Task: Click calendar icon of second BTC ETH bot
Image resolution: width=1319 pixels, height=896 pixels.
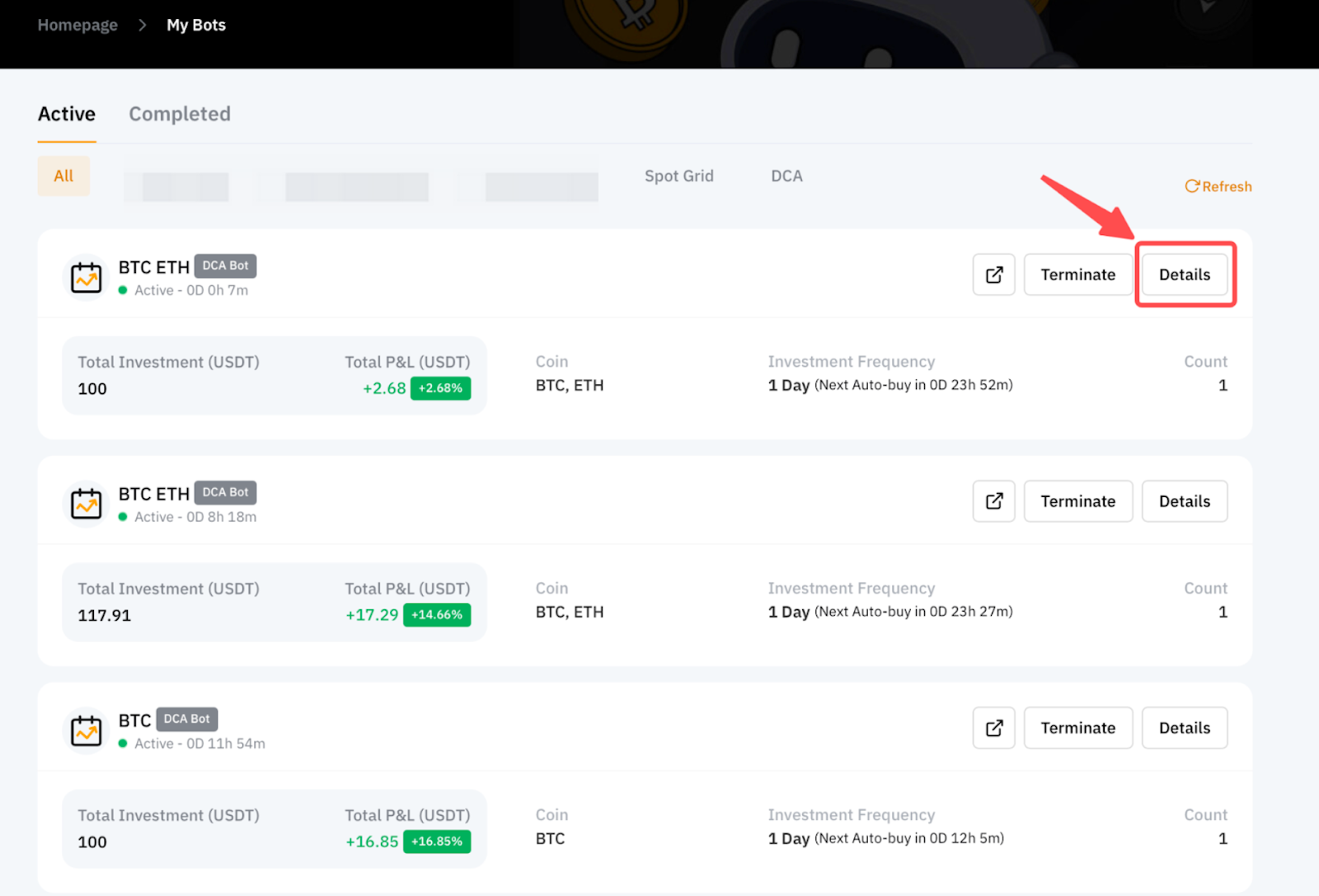Action: [x=86, y=504]
